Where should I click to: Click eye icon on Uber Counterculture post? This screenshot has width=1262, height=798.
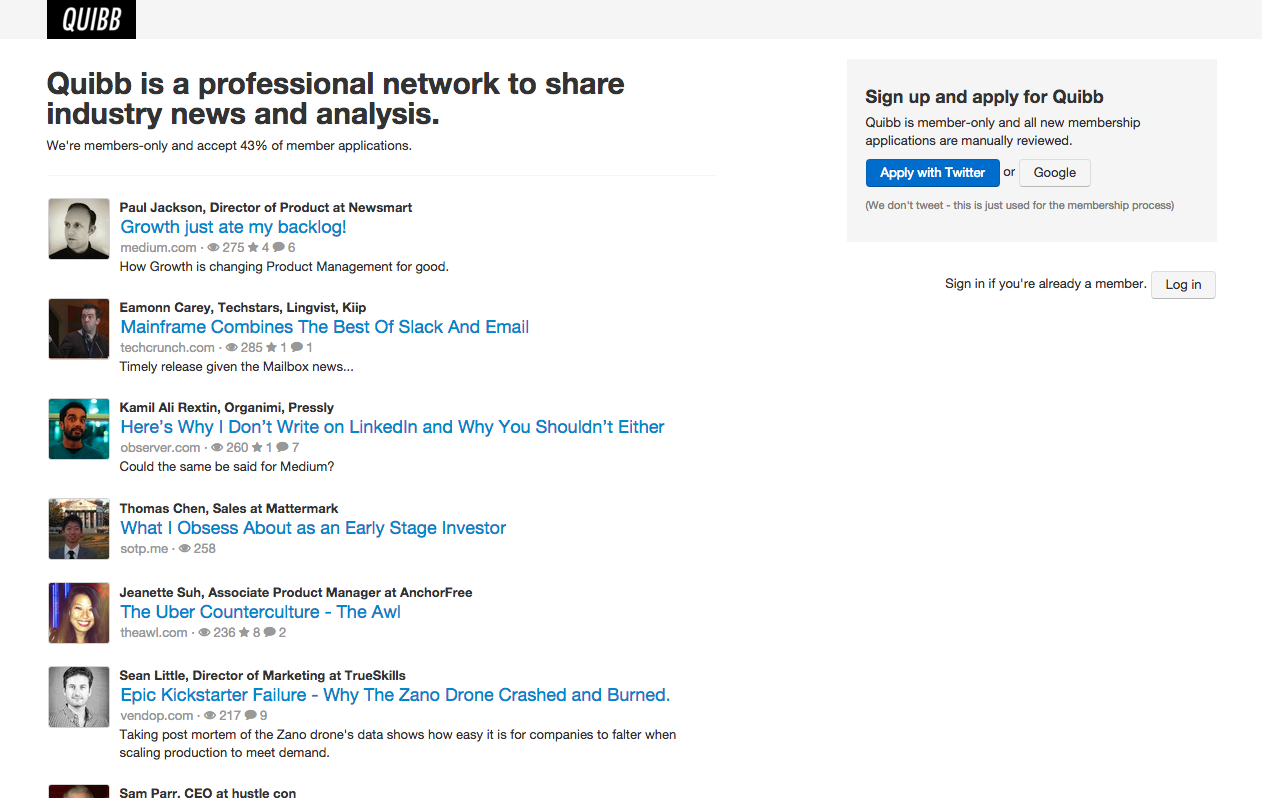coord(204,632)
